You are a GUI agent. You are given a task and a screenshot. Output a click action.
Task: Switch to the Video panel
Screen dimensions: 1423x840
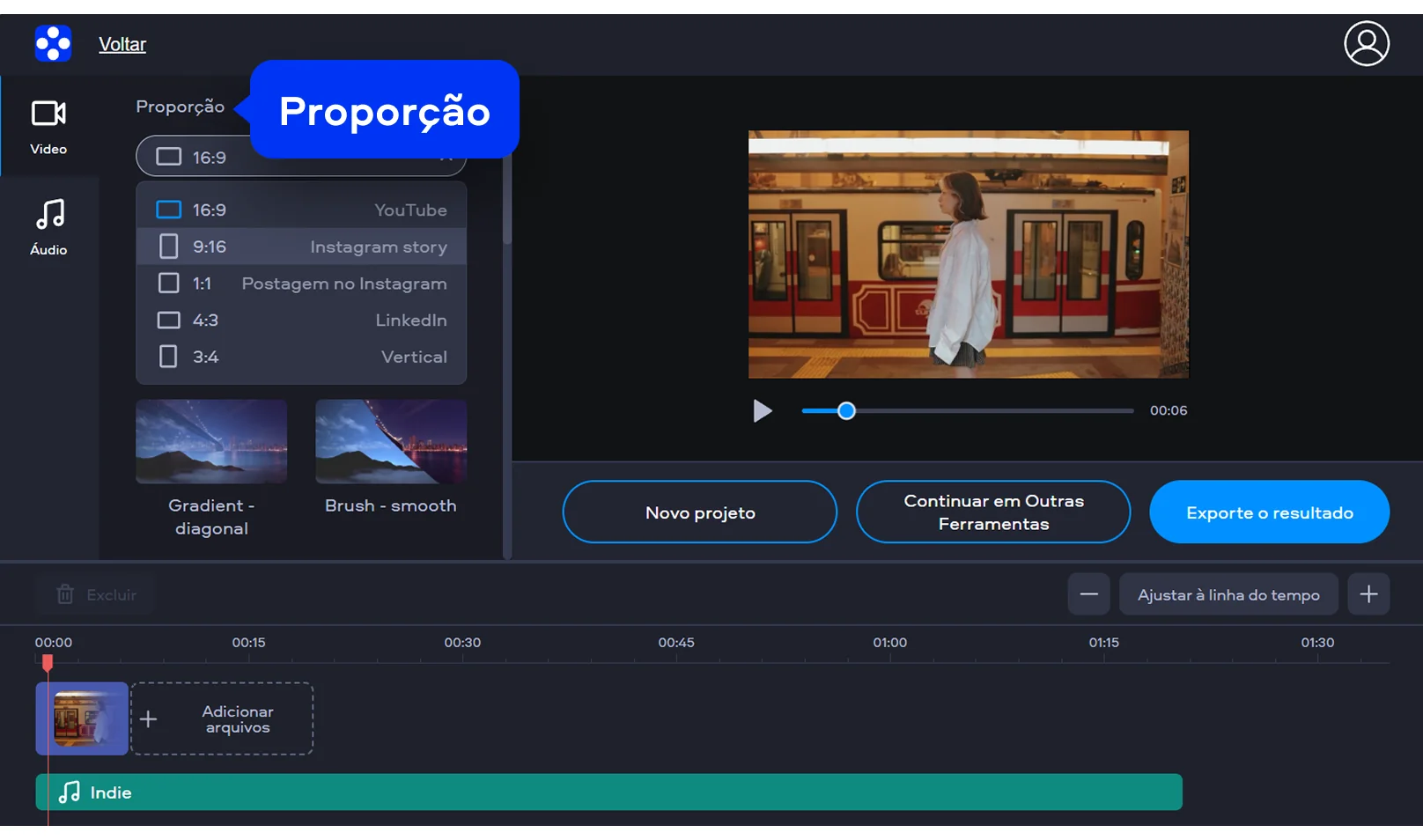click(x=48, y=126)
